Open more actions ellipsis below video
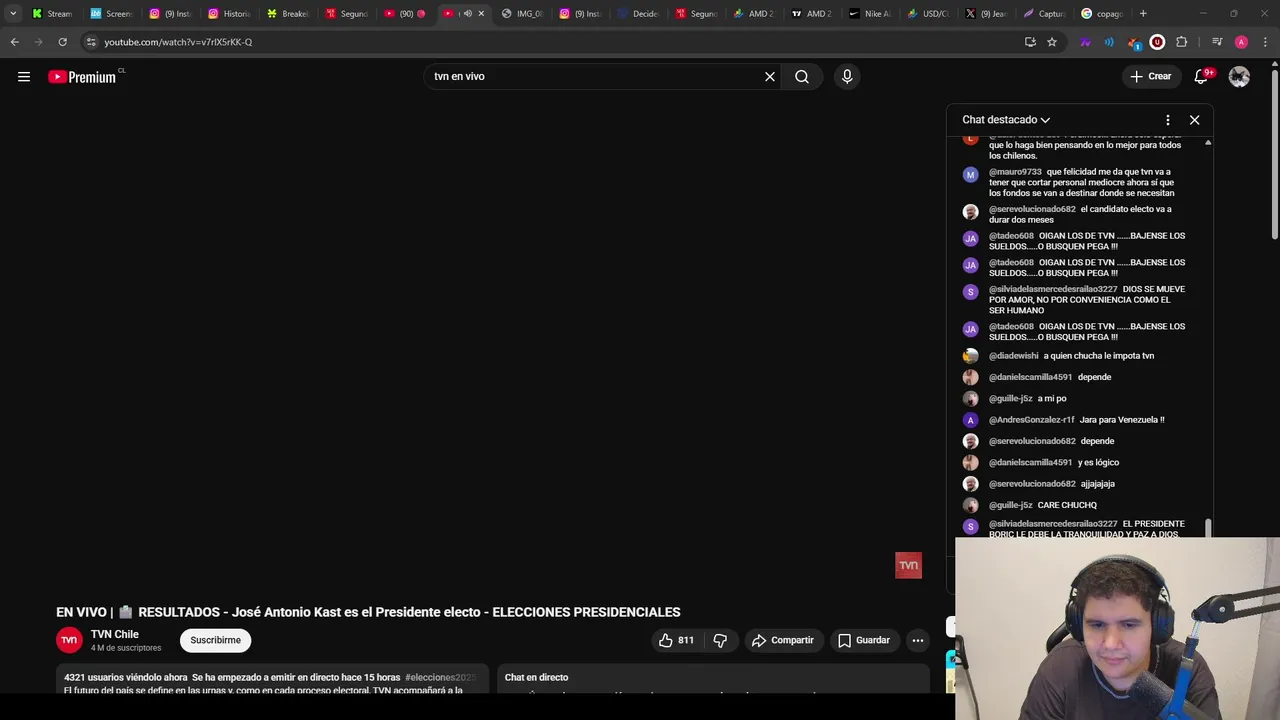This screenshot has height=720, width=1280. 917,640
